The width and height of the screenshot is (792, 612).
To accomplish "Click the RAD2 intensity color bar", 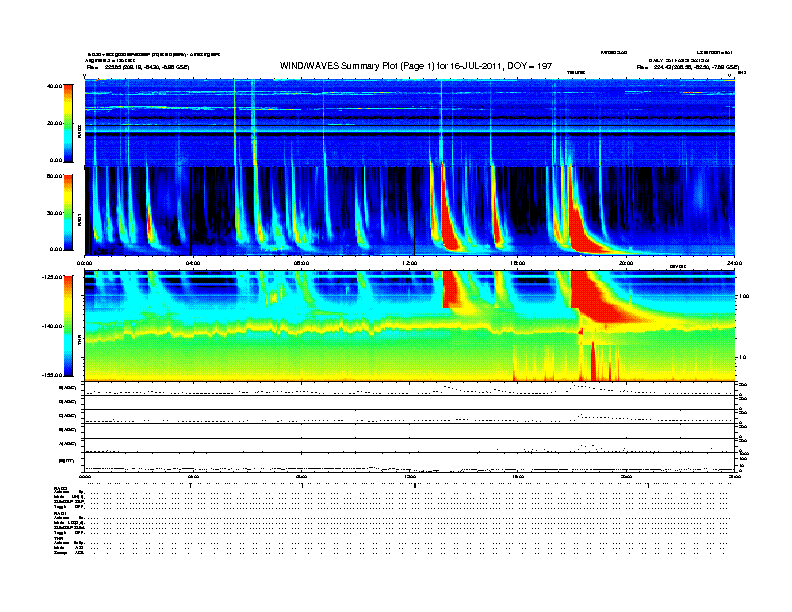I will coord(68,123).
